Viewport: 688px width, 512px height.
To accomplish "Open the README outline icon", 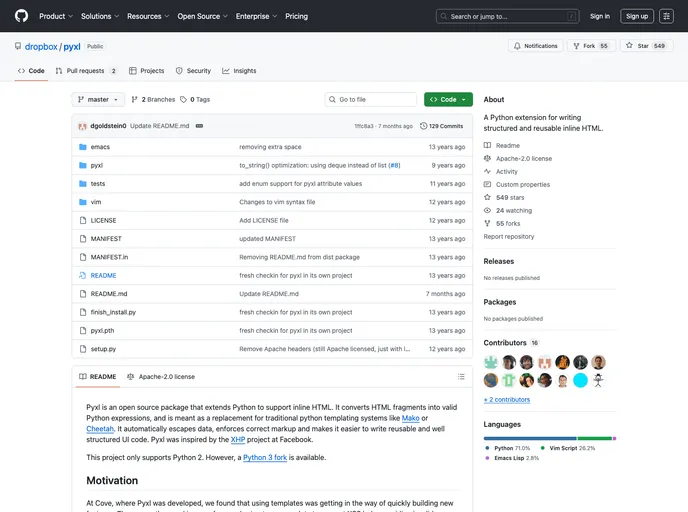I will click(461, 377).
